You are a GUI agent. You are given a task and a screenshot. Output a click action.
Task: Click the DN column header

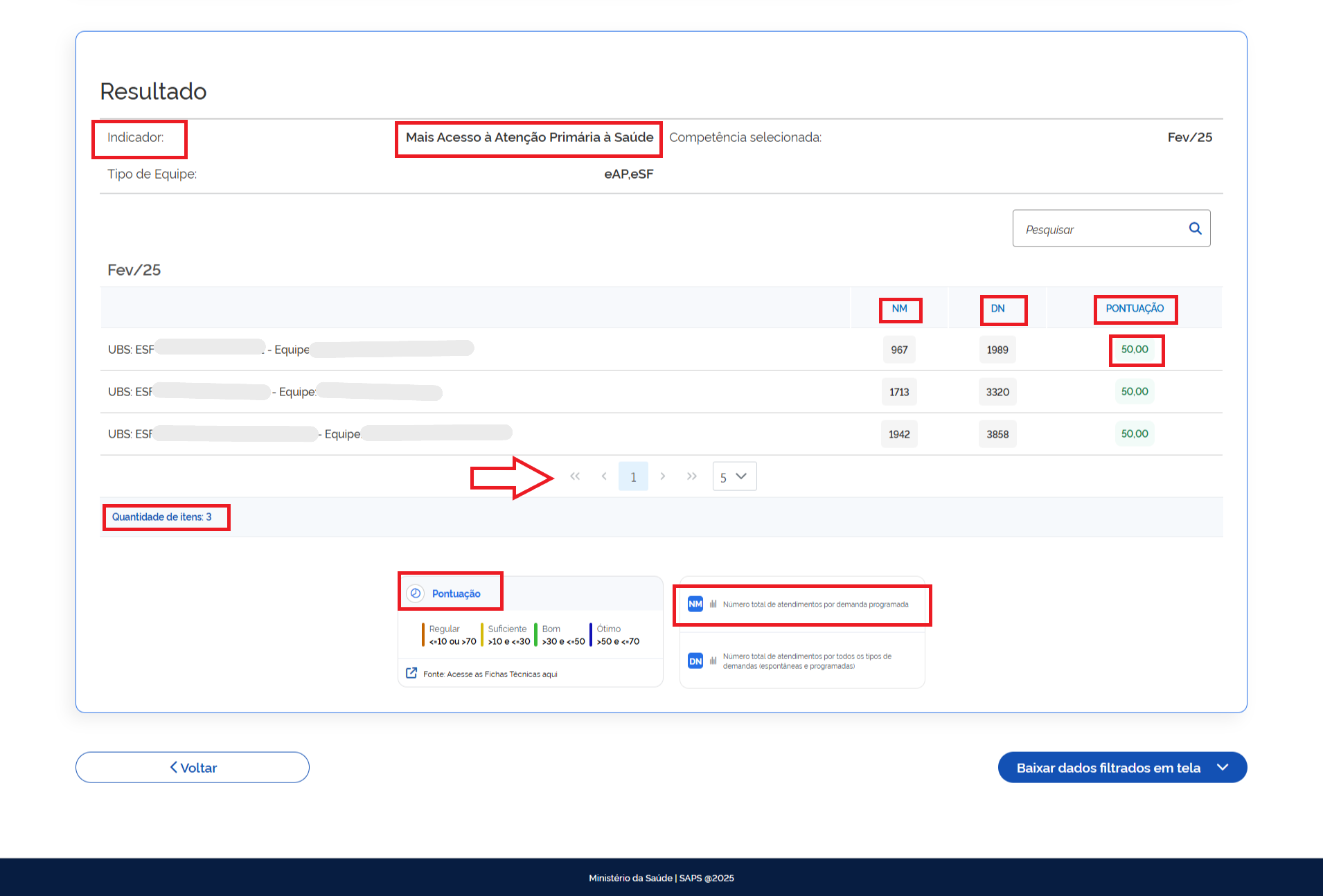[x=997, y=309]
